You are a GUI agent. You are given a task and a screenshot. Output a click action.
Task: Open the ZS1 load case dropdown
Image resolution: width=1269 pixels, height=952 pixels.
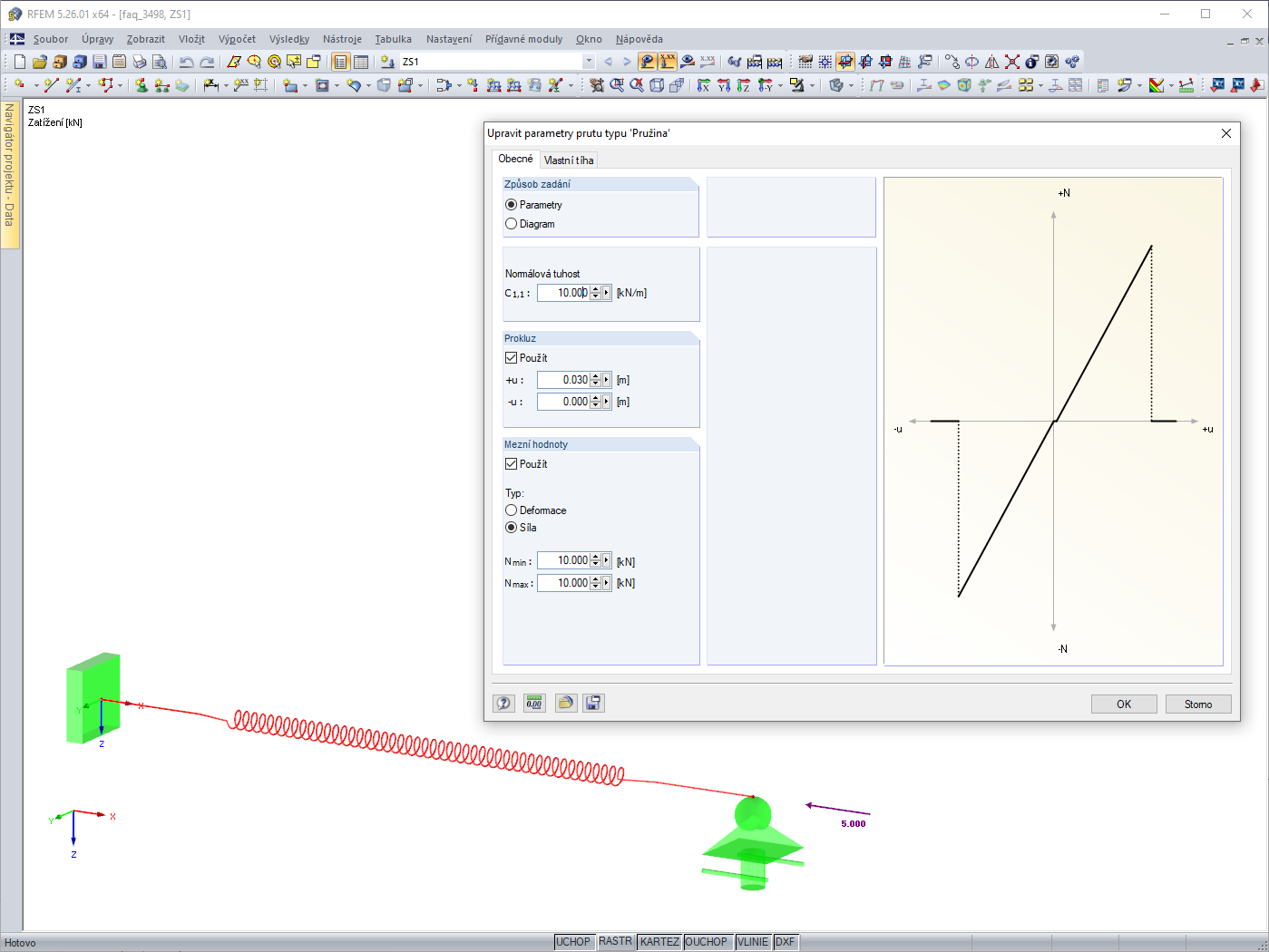589,62
